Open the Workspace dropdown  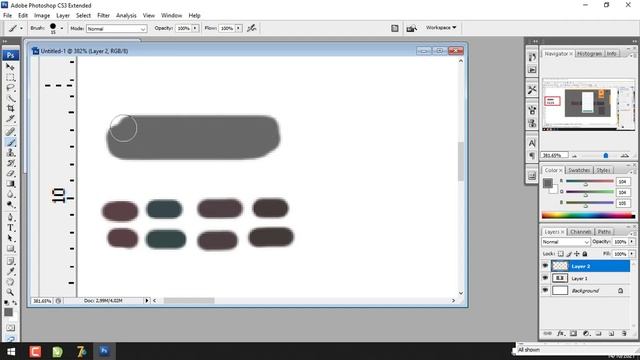click(x=441, y=28)
